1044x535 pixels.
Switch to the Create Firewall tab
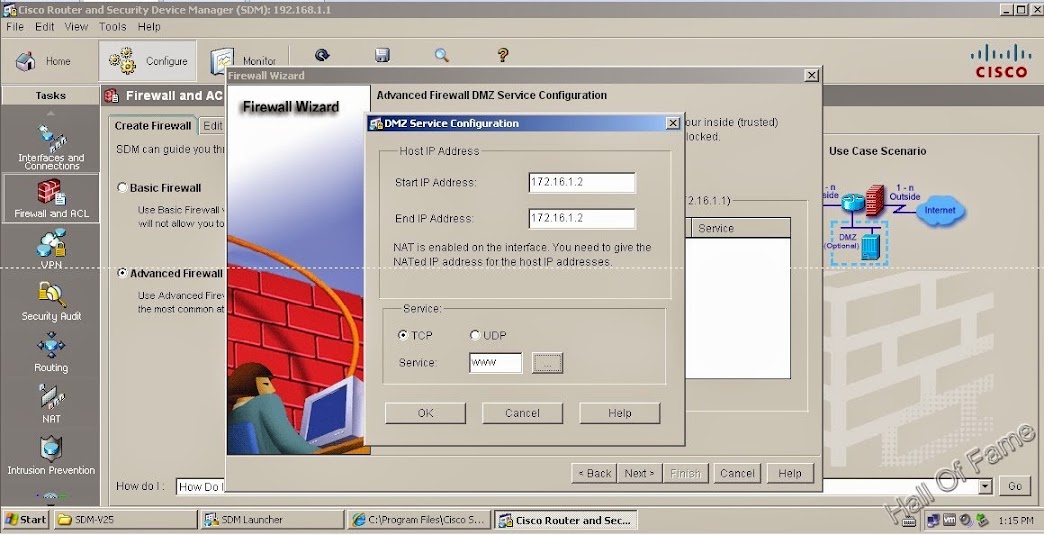pyautogui.click(x=152, y=126)
